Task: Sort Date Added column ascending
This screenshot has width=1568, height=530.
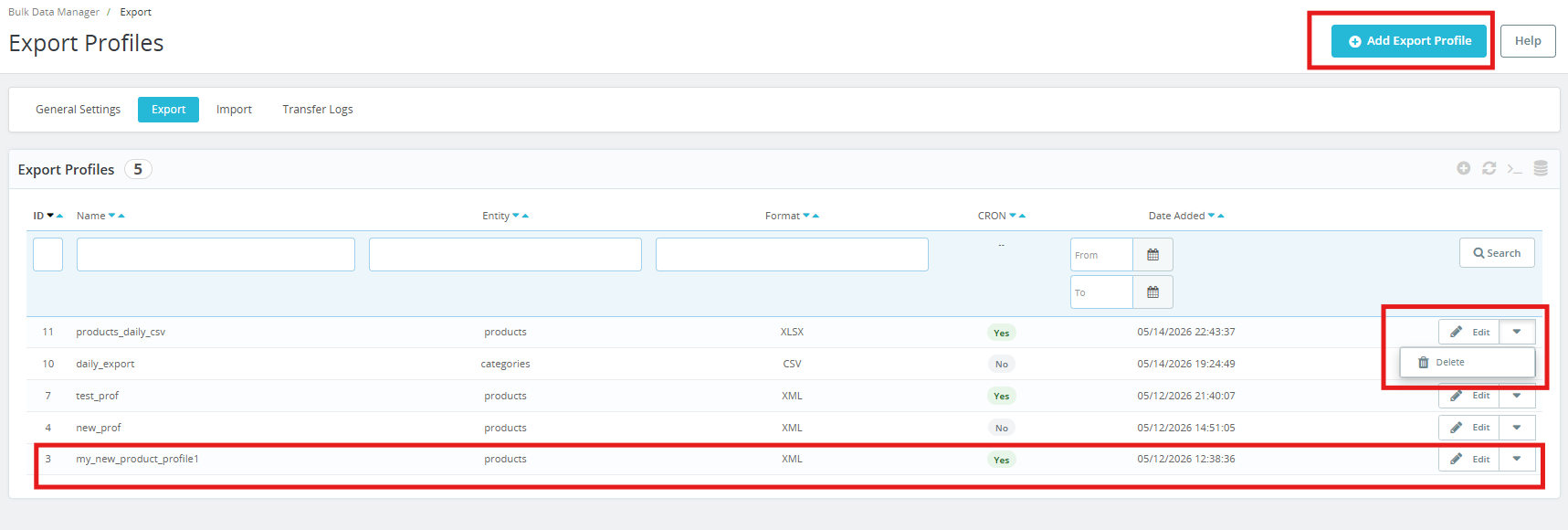Action: click(1221, 216)
